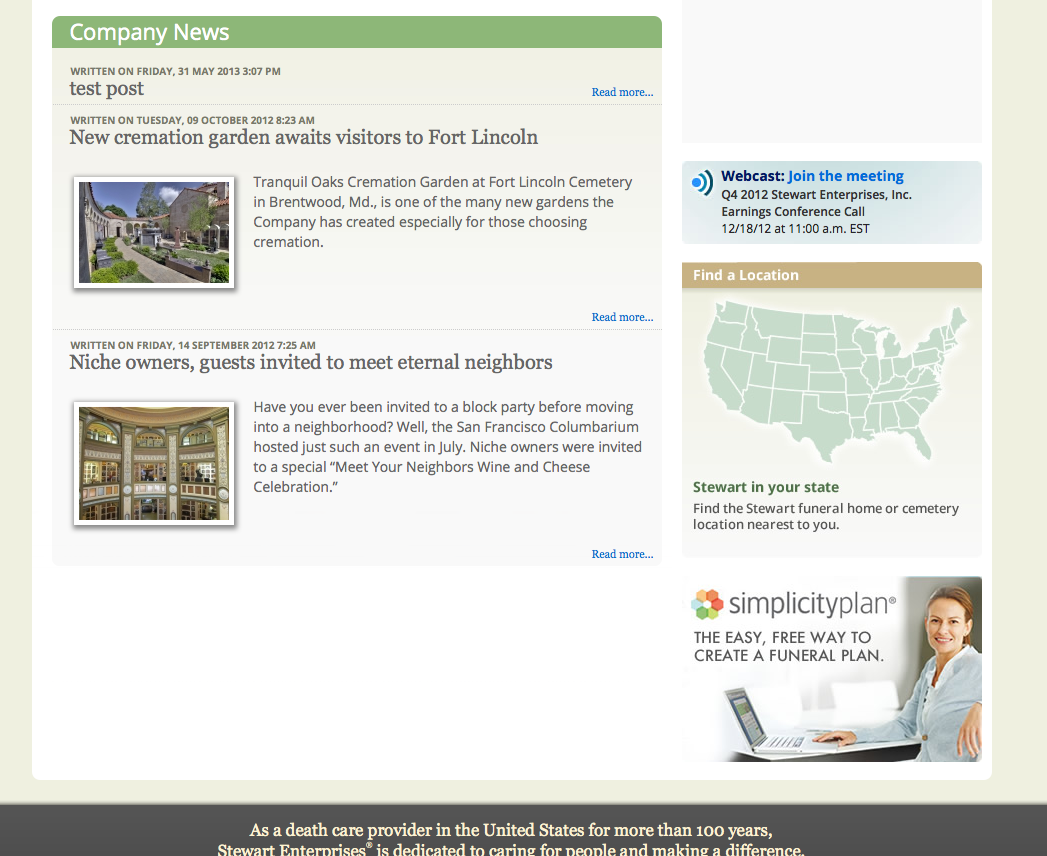
Task: Click the 'Company News' section header
Action: click(150, 32)
